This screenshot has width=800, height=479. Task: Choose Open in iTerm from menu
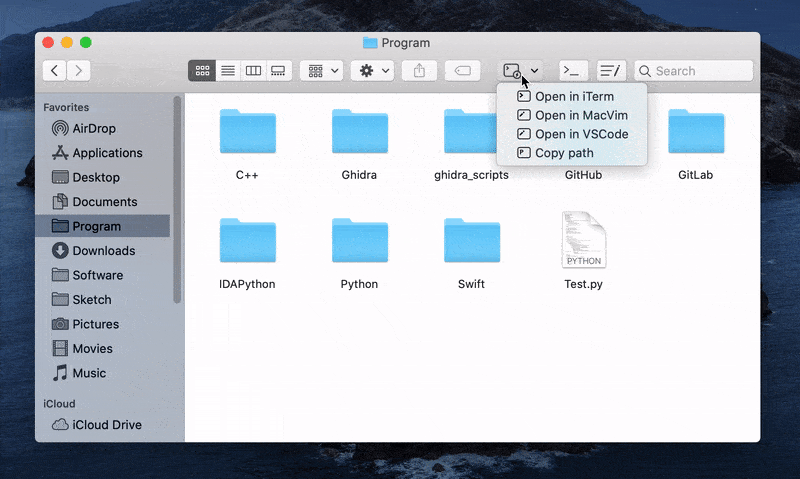point(573,97)
